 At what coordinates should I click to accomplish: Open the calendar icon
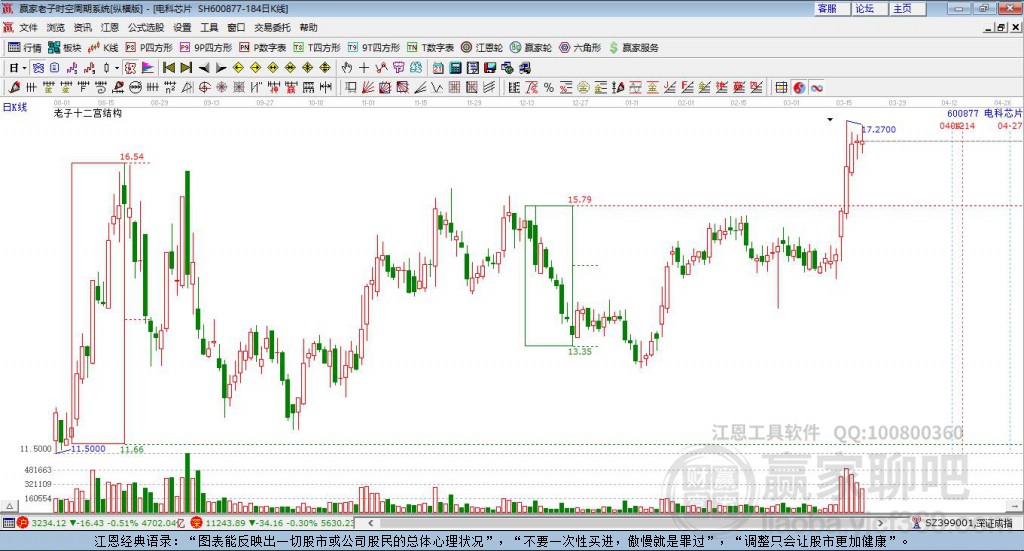(x=438, y=68)
